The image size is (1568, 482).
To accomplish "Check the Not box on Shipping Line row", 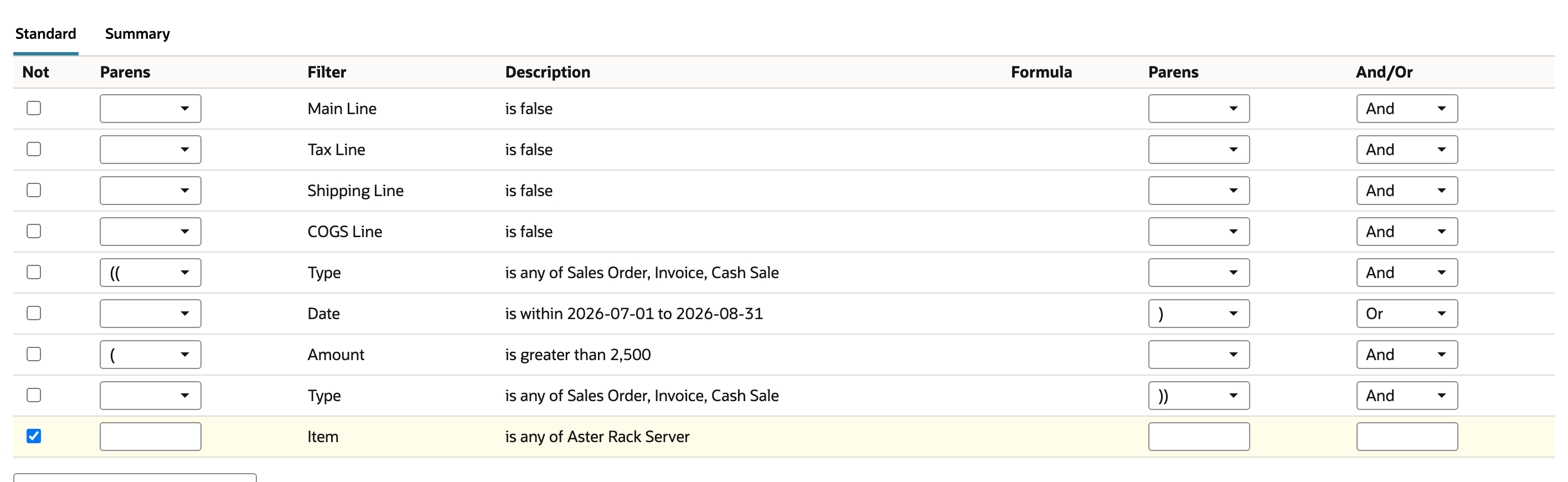I will (34, 190).
